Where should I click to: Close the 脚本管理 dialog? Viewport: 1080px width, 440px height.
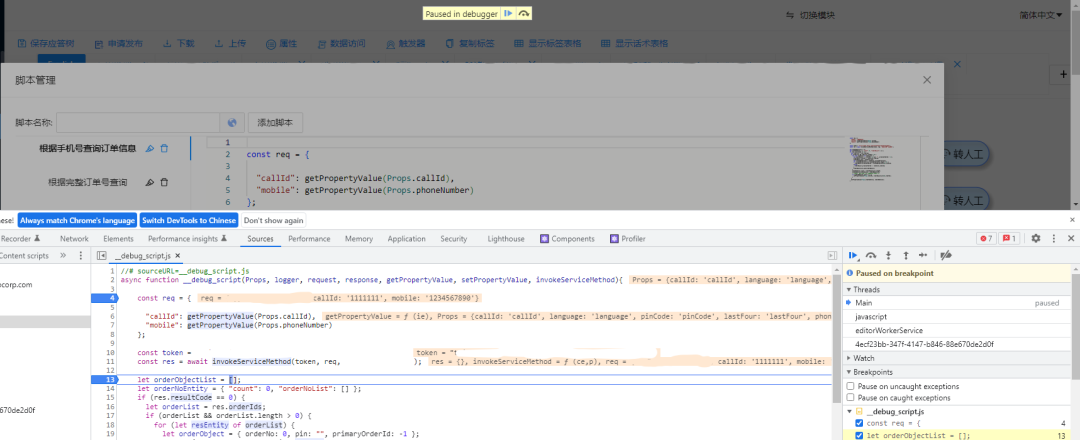[927, 80]
